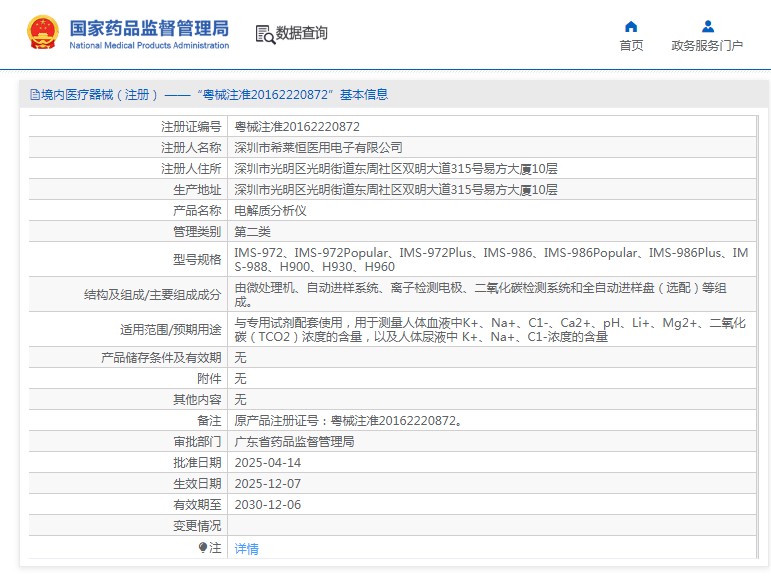The image size is (771, 578).
Task: Select 深圳市希莱恒医用电子有限公司 cell
Action: coord(318,148)
